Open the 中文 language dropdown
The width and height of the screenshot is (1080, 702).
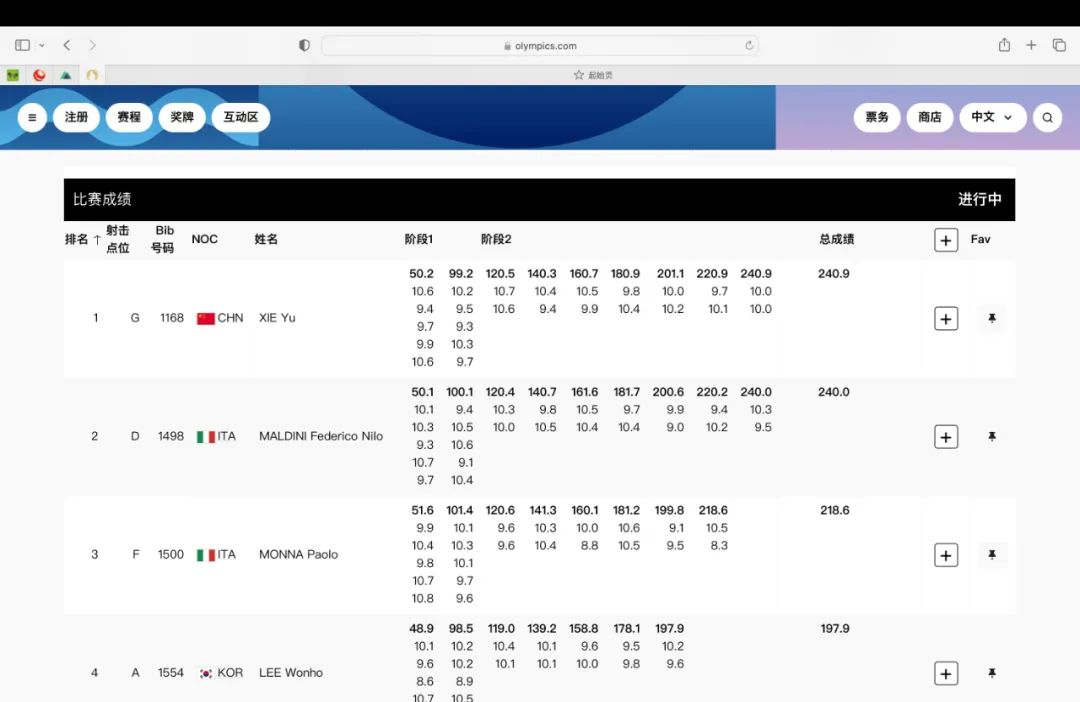(x=992, y=117)
